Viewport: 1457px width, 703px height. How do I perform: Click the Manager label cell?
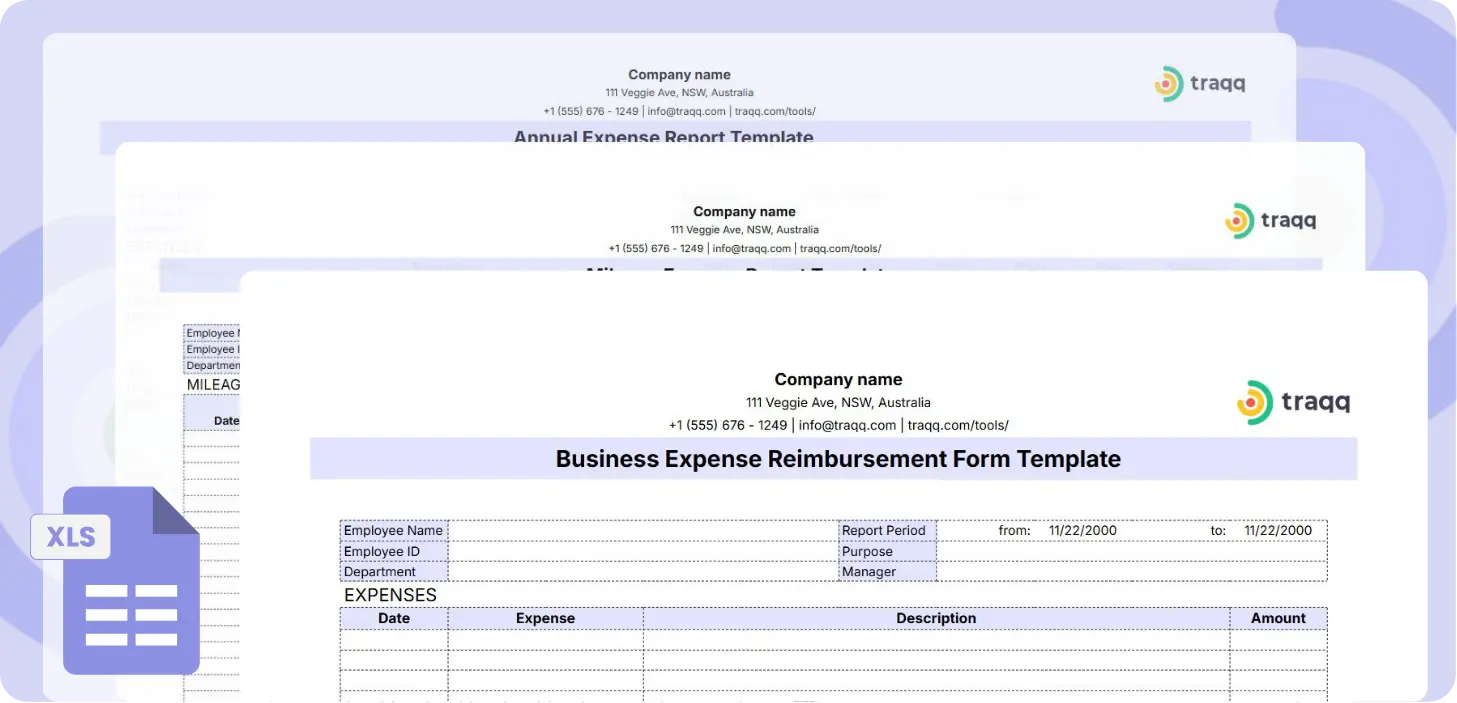point(887,572)
